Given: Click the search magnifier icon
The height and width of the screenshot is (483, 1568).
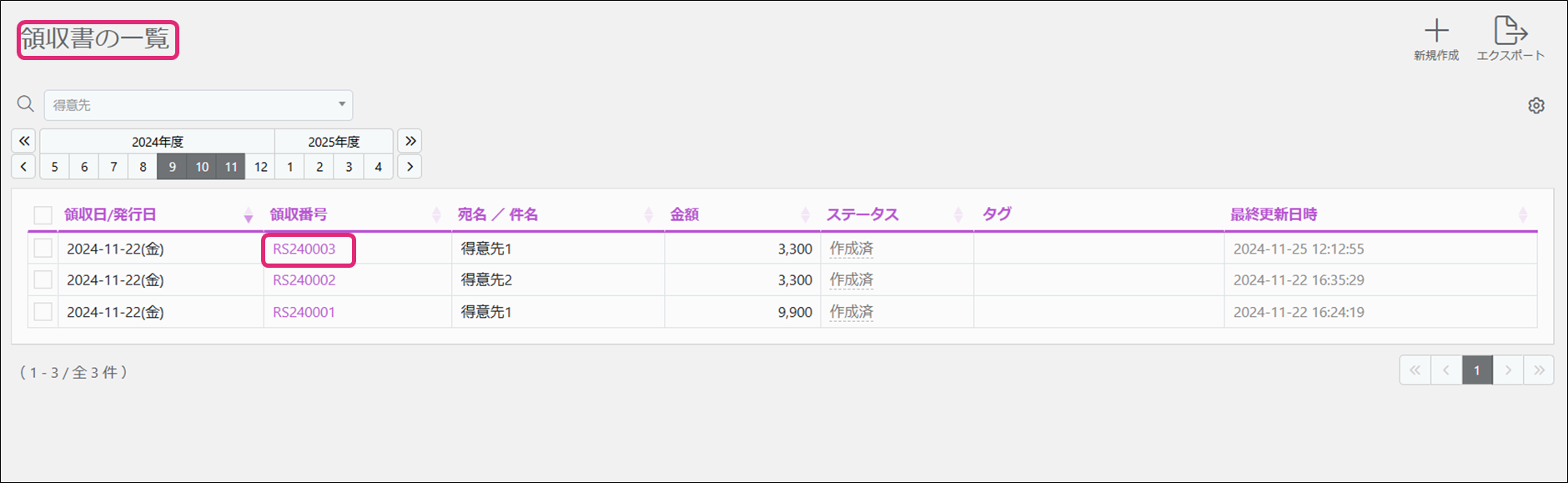Looking at the screenshot, I should tap(26, 104).
